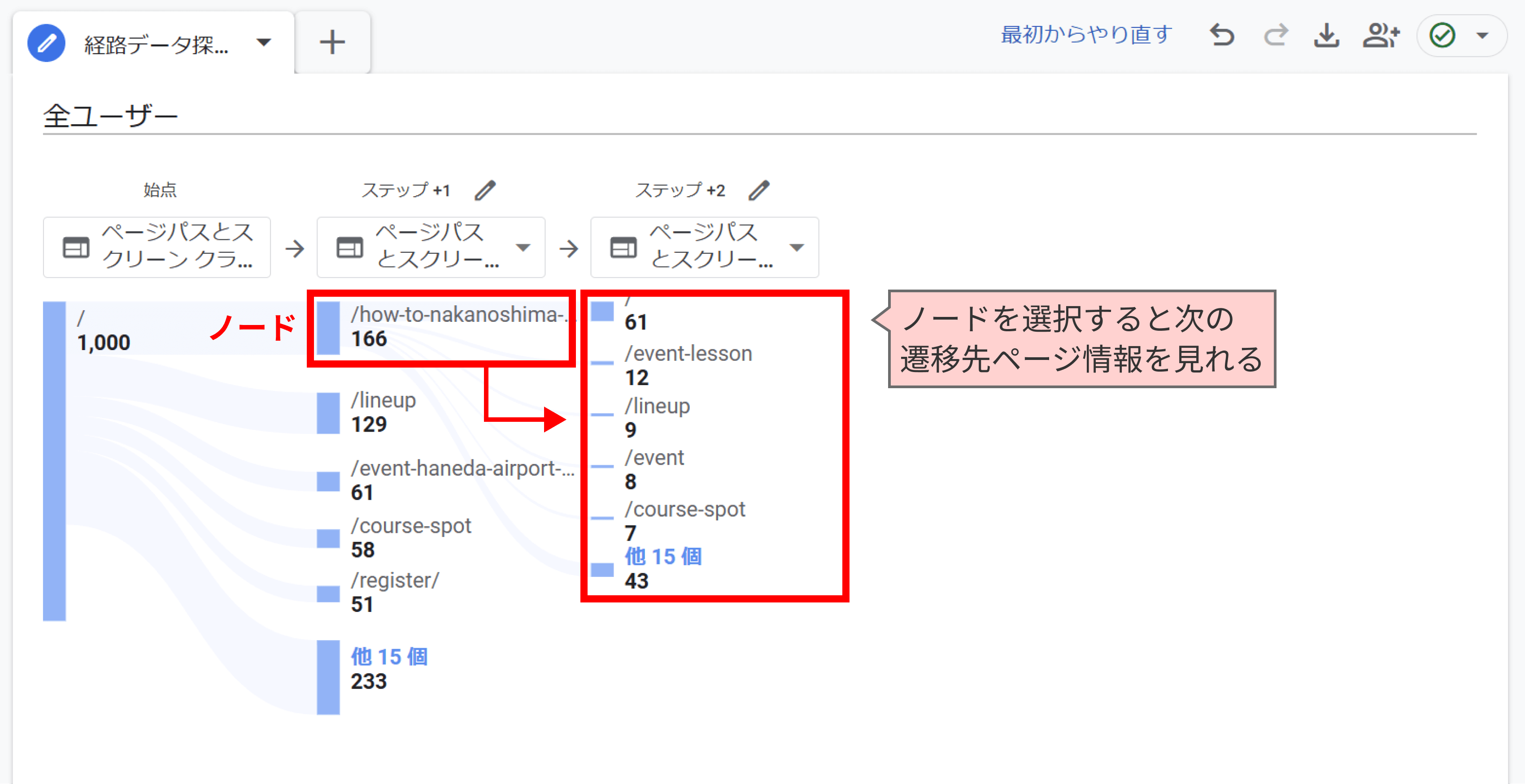
Task: Click the starting point ページパスとスクリーン クラ... box
Action: tap(157, 247)
